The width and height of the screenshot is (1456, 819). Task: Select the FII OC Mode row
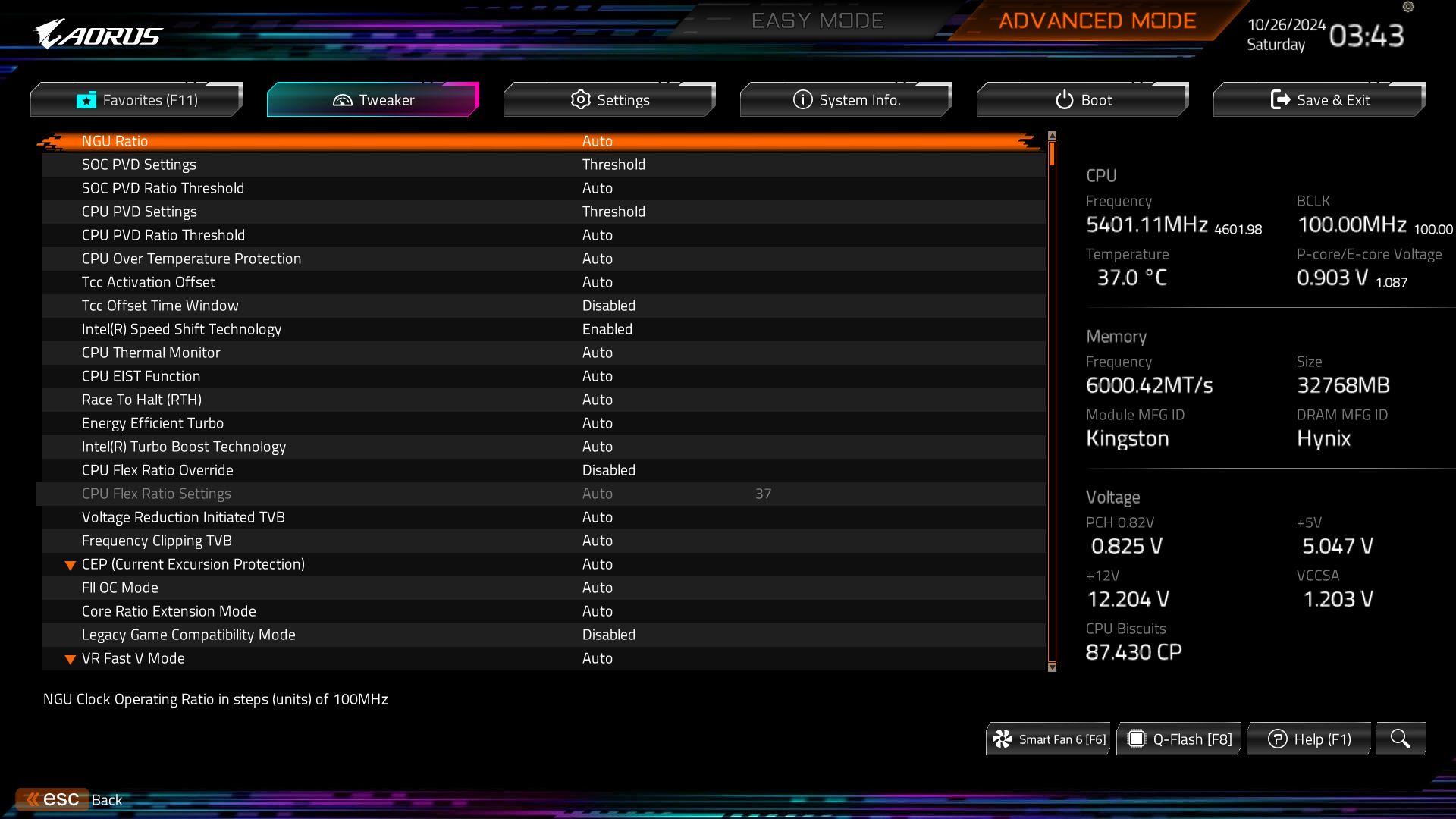(544, 588)
